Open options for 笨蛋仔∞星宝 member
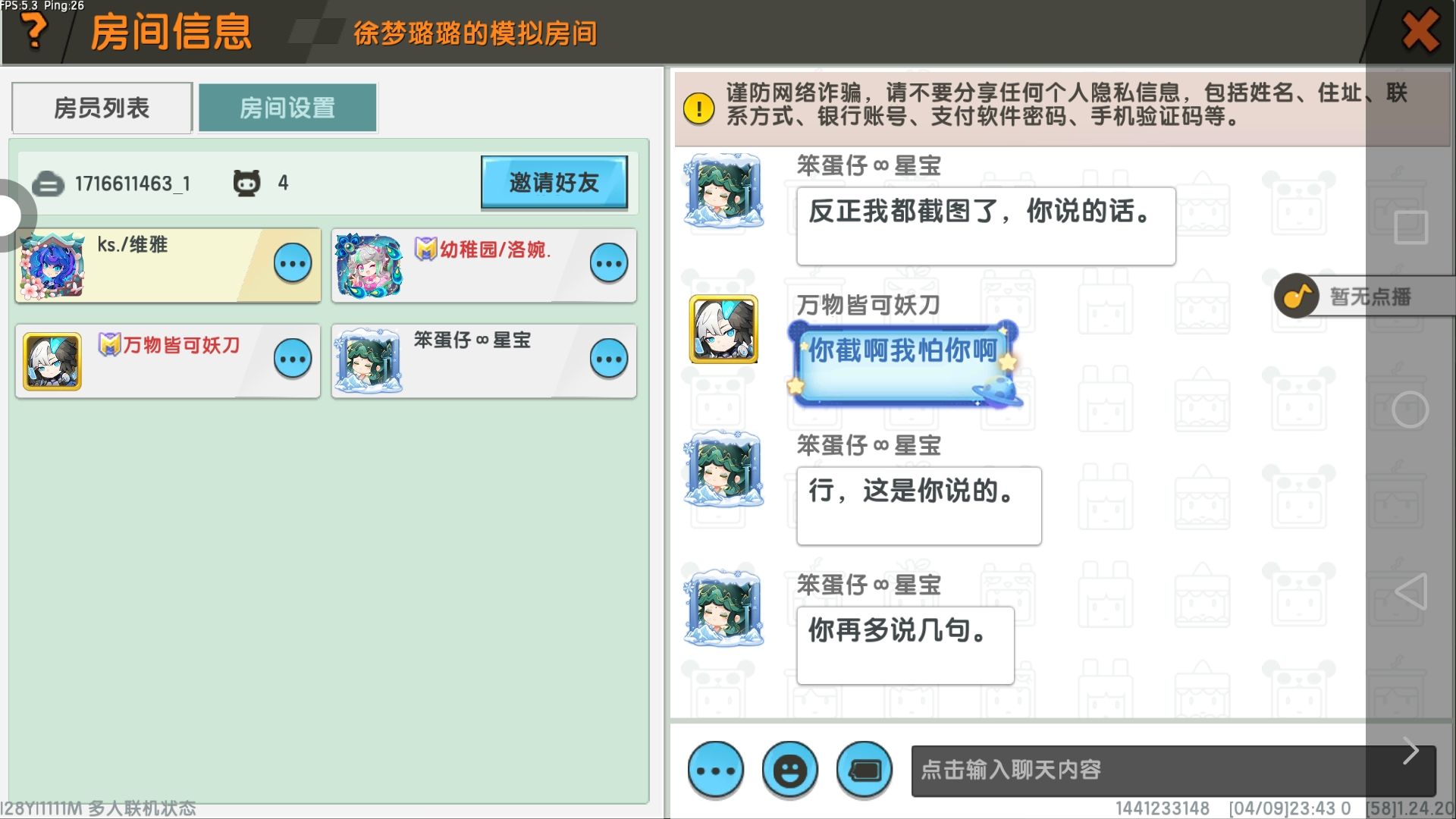This screenshot has width=1456, height=819. click(x=609, y=359)
